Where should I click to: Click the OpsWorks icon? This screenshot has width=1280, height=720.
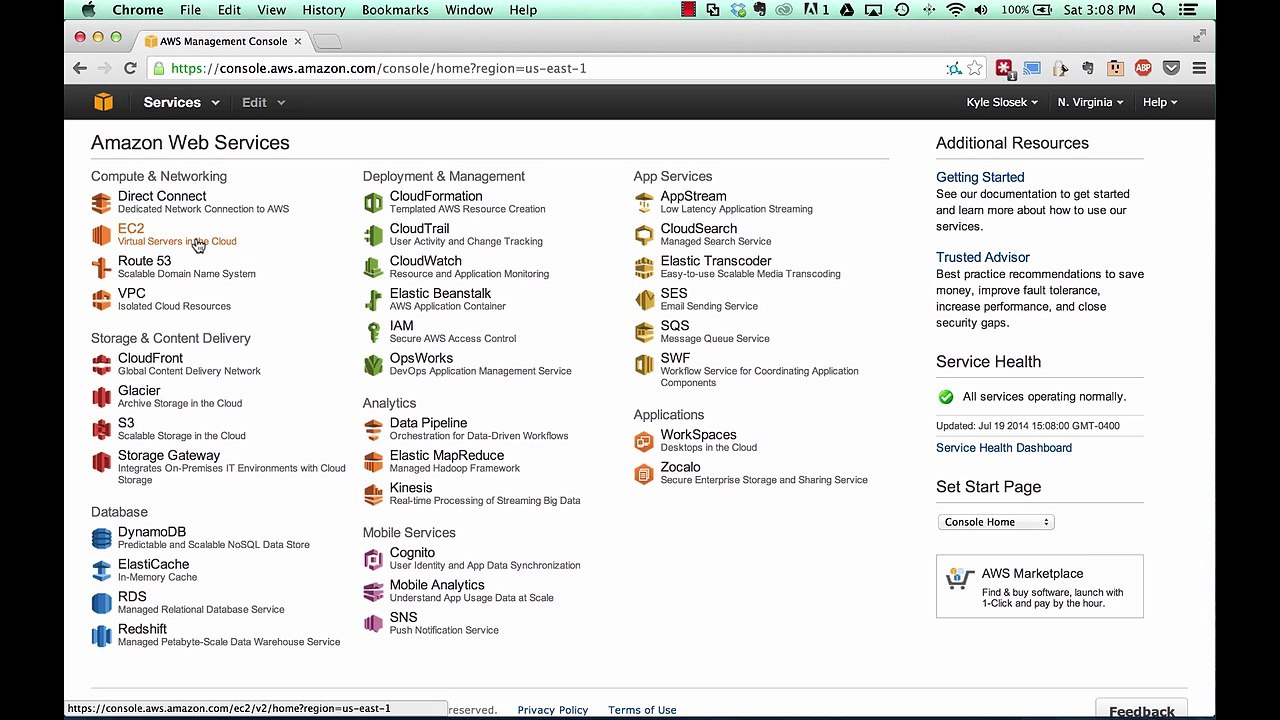373,365
